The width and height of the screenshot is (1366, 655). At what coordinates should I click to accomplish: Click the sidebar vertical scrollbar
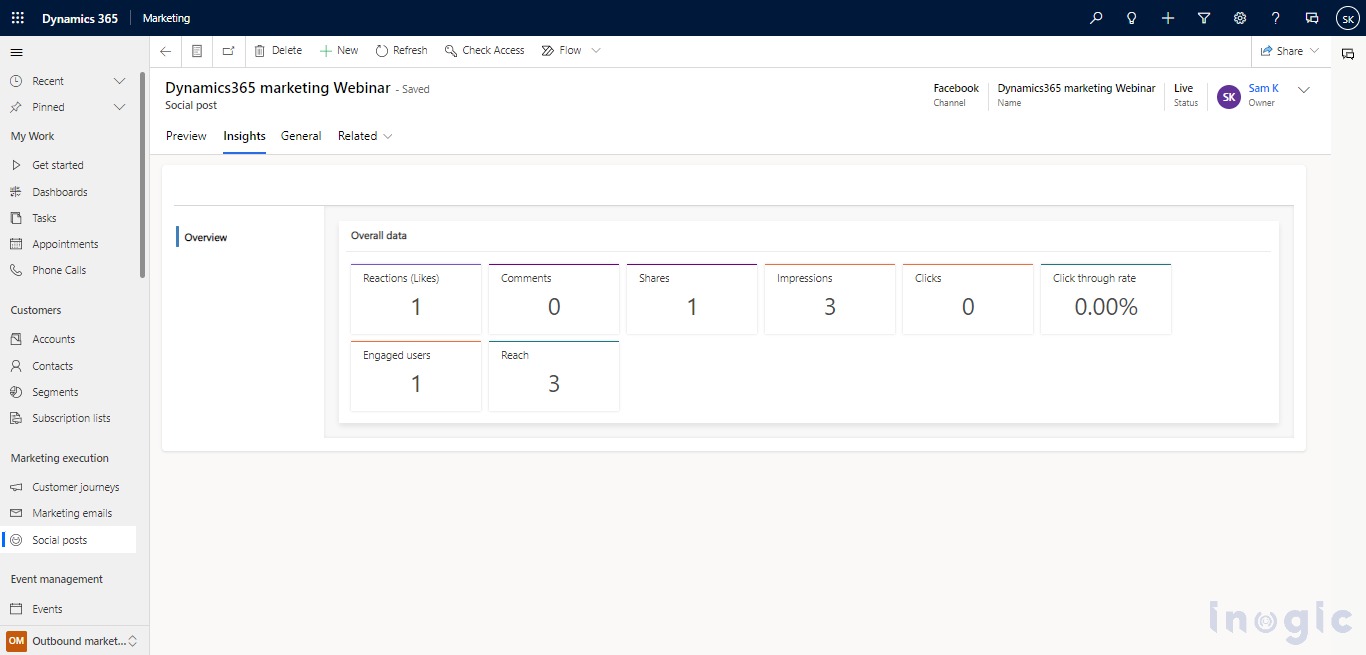pyautogui.click(x=143, y=175)
